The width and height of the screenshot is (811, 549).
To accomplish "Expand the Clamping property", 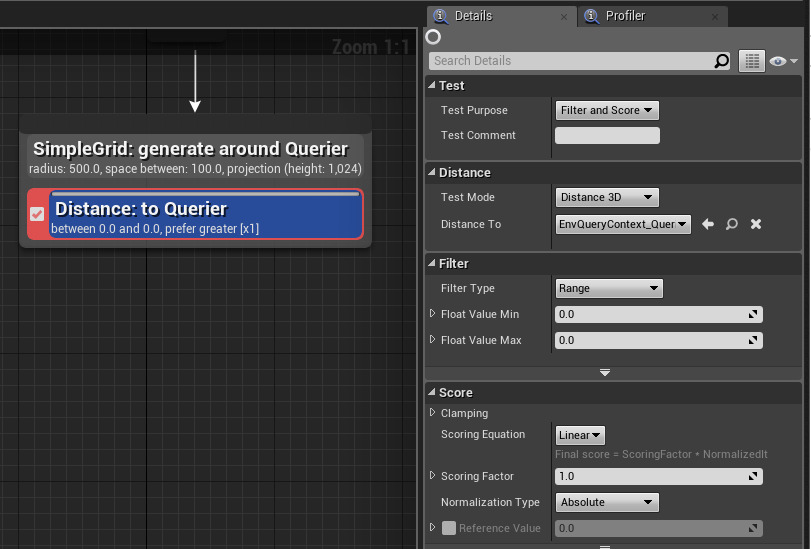I will point(432,412).
